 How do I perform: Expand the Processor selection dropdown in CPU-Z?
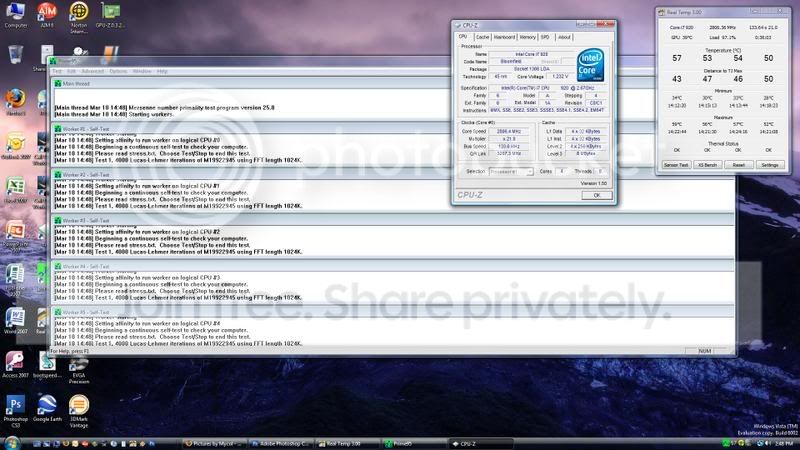511,171
